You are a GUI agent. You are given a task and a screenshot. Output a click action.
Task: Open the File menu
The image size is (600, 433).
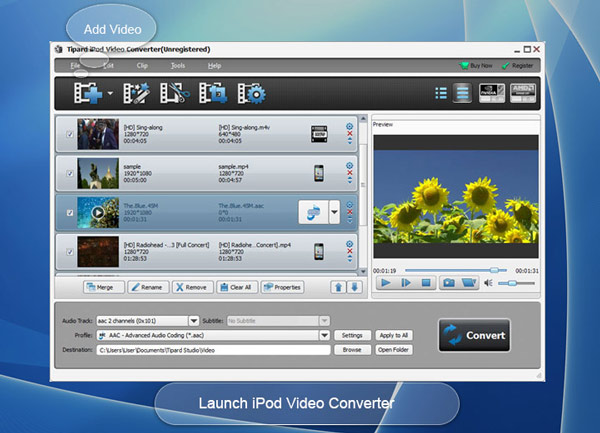point(75,65)
